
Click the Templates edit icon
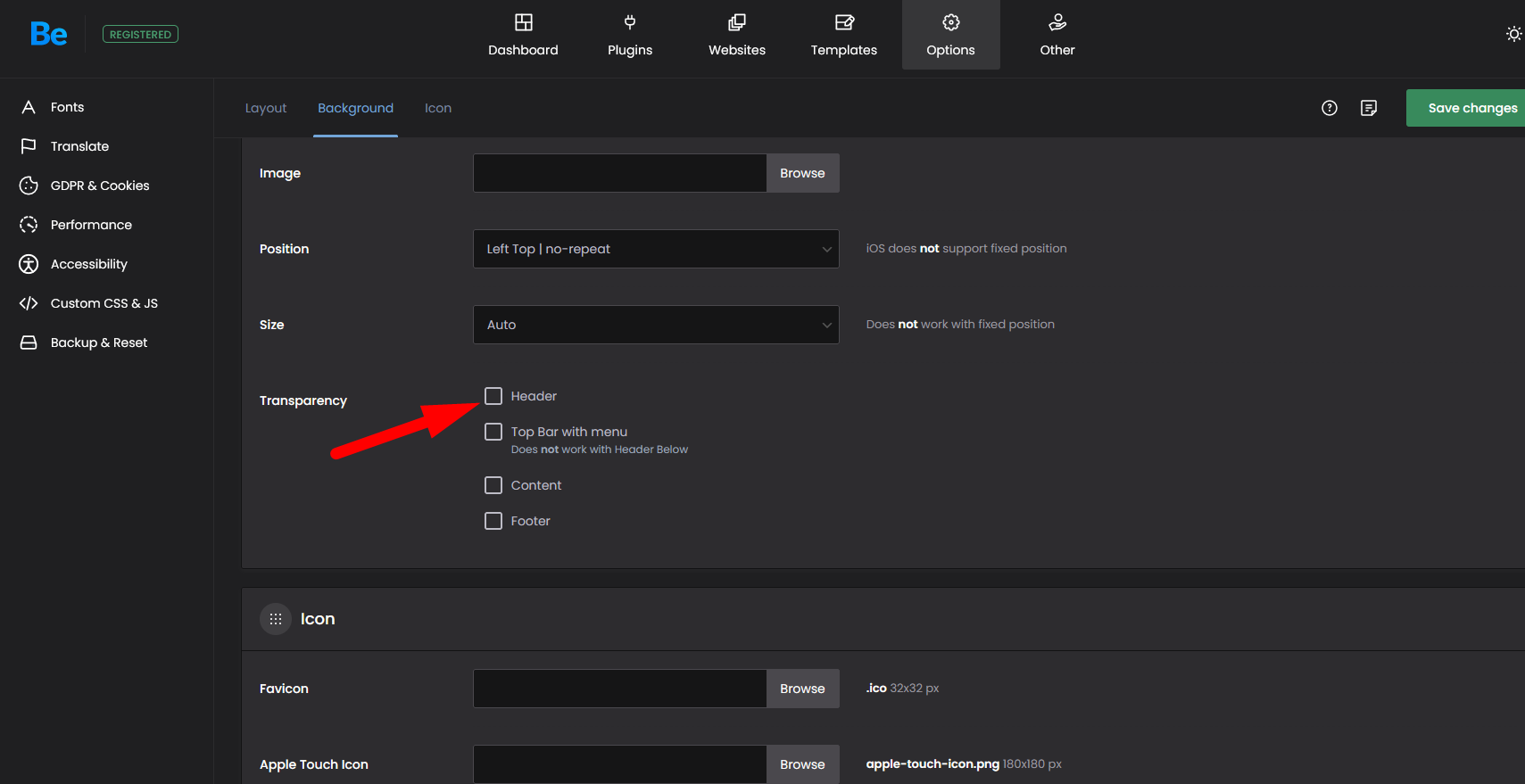[x=844, y=22]
